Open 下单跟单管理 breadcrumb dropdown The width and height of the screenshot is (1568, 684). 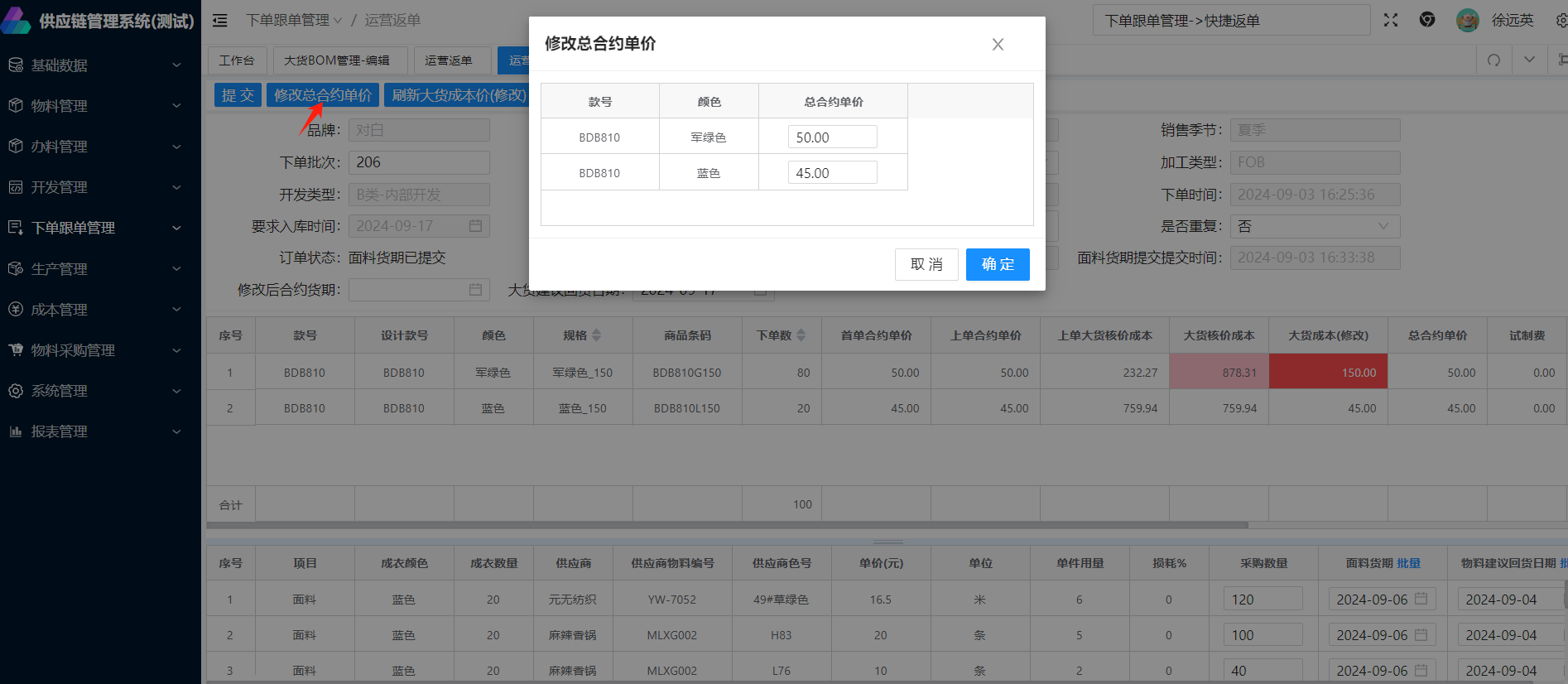294,20
